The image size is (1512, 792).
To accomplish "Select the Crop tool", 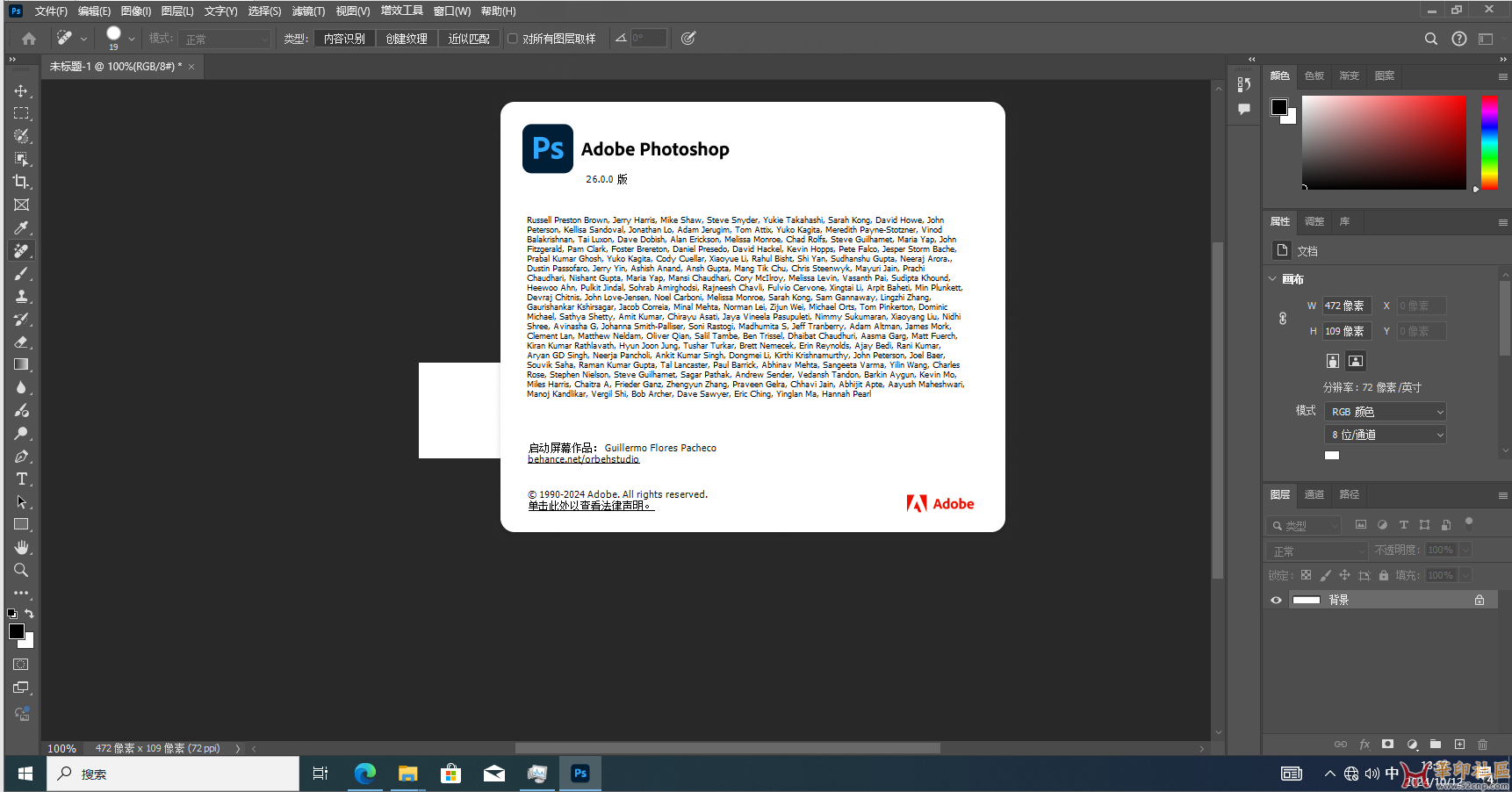I will click(21, 182).
